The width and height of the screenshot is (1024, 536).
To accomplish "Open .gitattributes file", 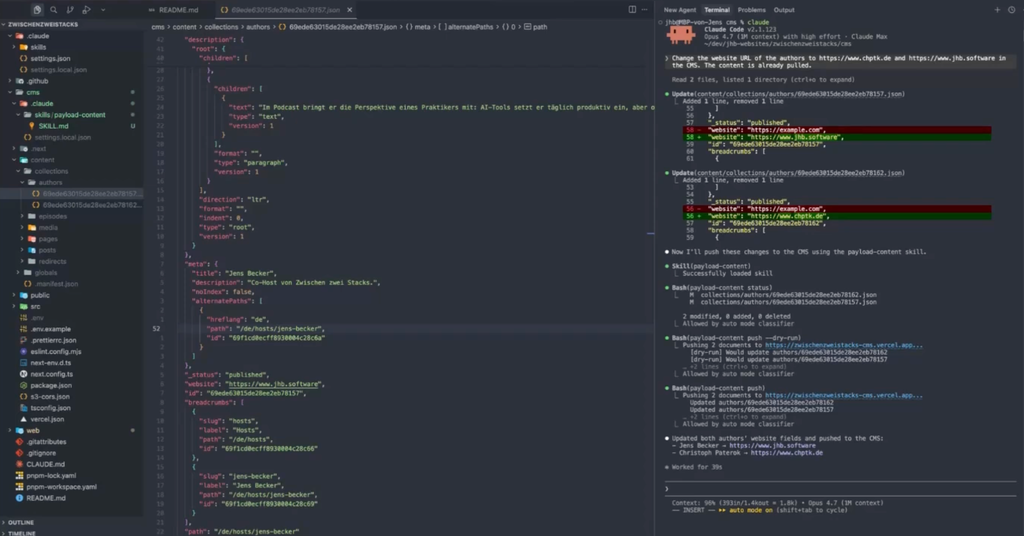I will [x=46, y=442].
